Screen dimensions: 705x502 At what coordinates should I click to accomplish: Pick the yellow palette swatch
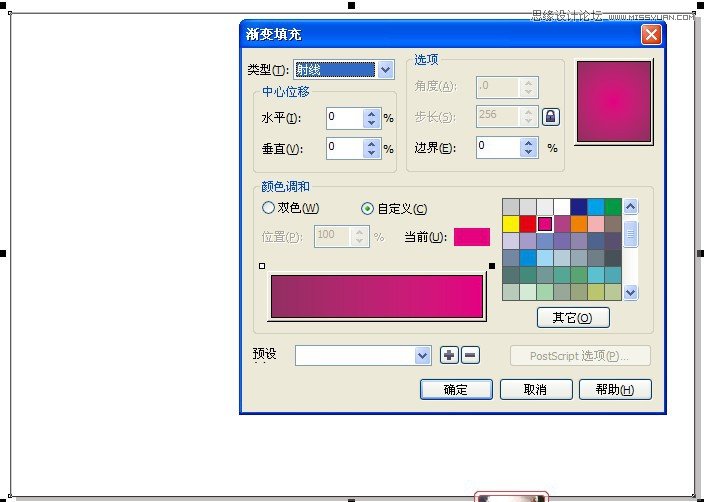pos(511,224)
